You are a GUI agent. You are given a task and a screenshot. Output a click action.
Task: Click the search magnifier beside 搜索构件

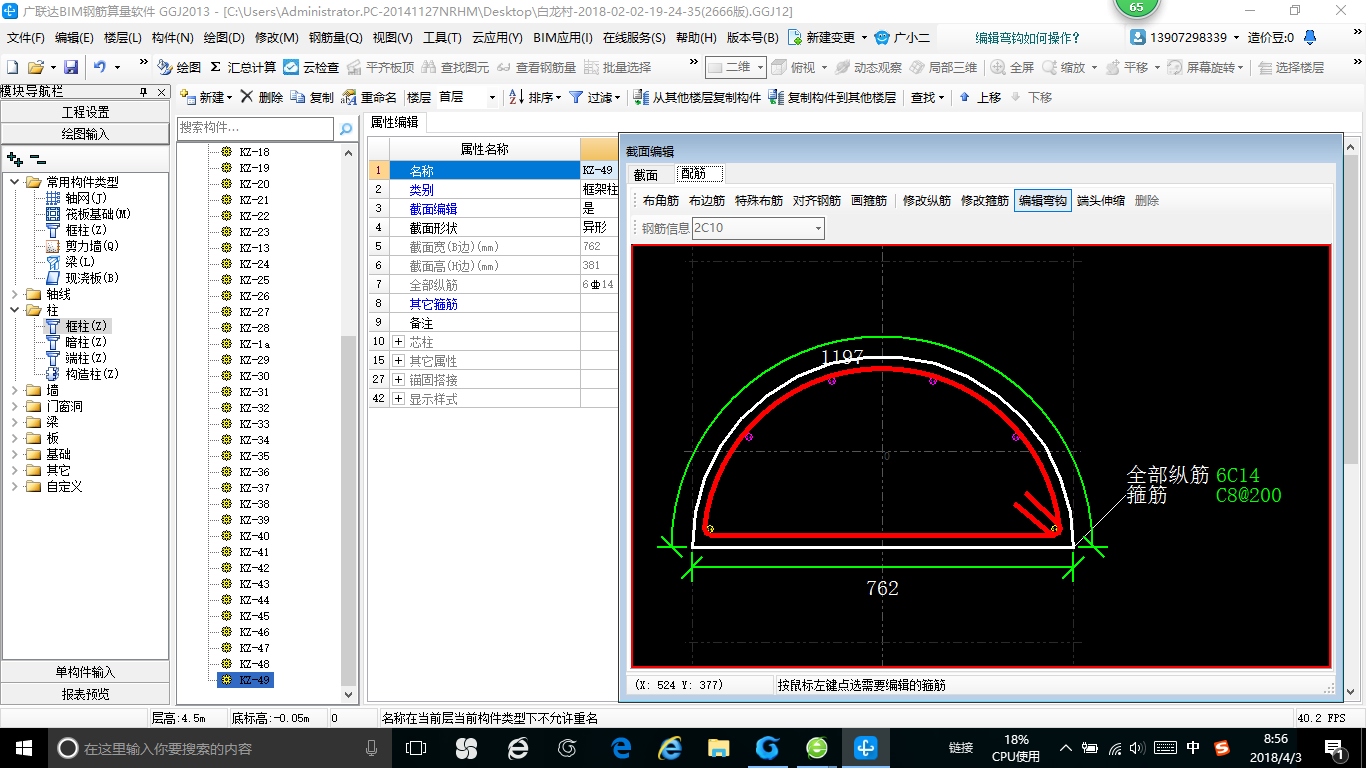point(345,129)
